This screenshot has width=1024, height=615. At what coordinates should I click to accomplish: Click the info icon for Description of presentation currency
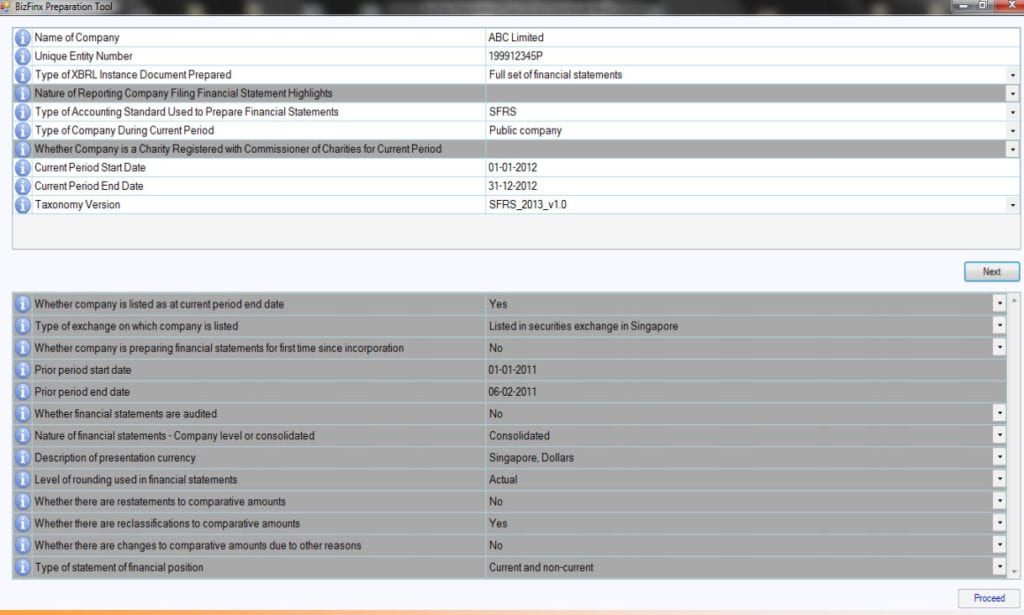point(21,457)
